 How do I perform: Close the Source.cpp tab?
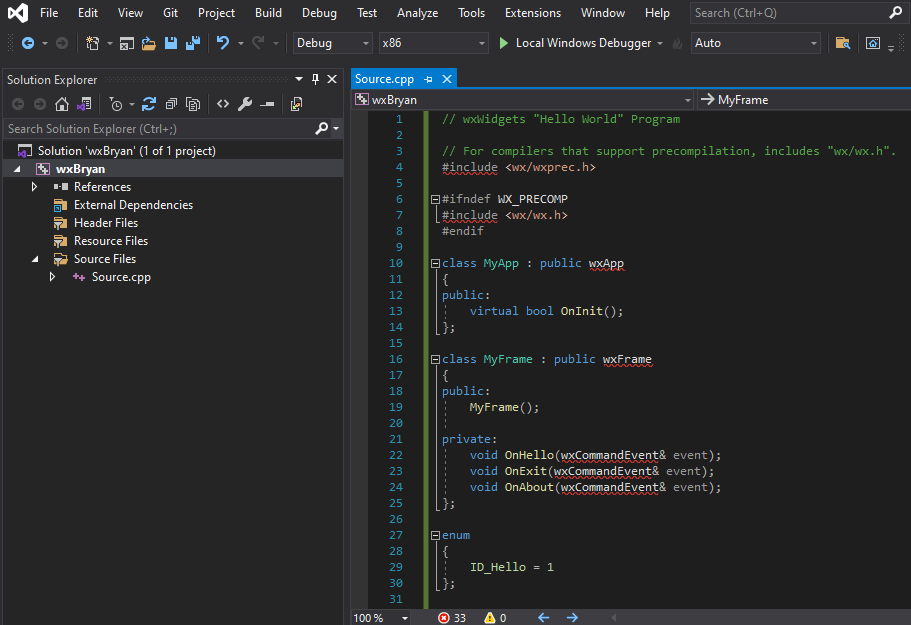pos(447,79)
